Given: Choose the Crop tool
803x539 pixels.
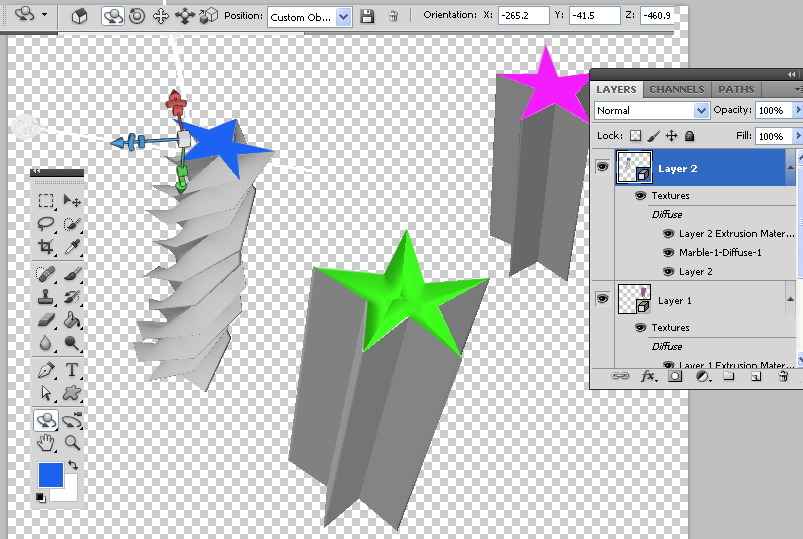Looking at the screenshot, I should [x=46, y=247].
